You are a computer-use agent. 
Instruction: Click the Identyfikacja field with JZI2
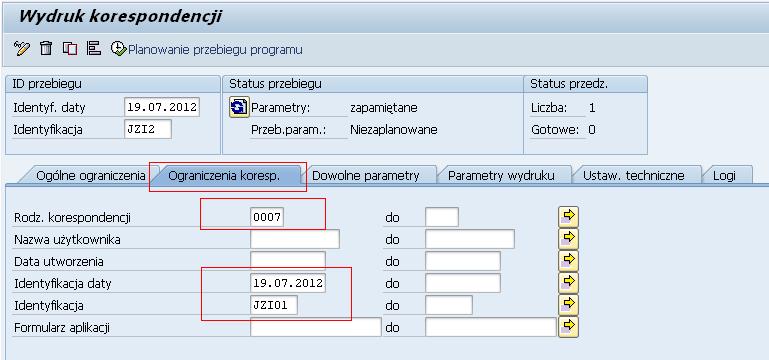148,129
